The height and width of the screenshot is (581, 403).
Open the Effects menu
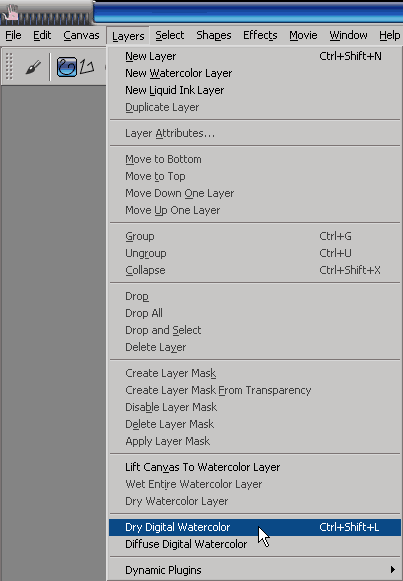[x=260, y=36]
